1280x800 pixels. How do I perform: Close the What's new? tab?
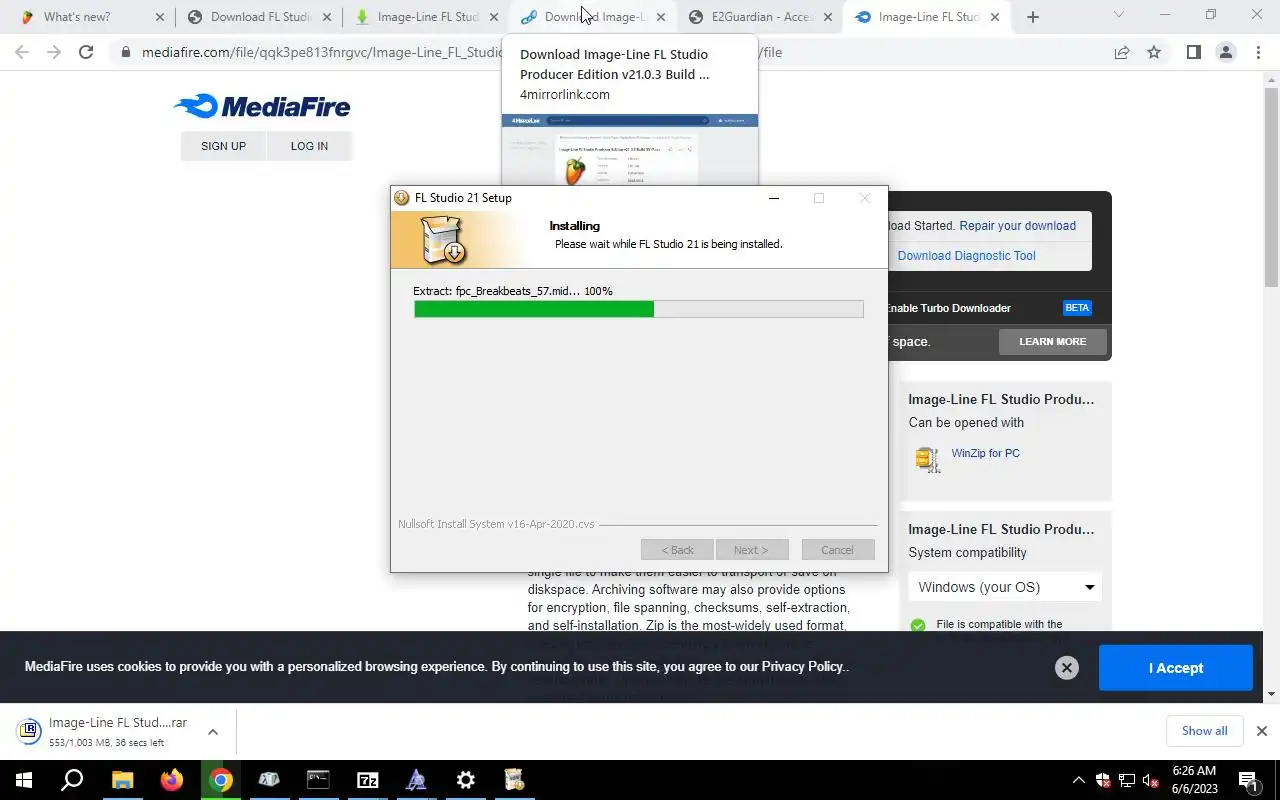click(160, 17)
